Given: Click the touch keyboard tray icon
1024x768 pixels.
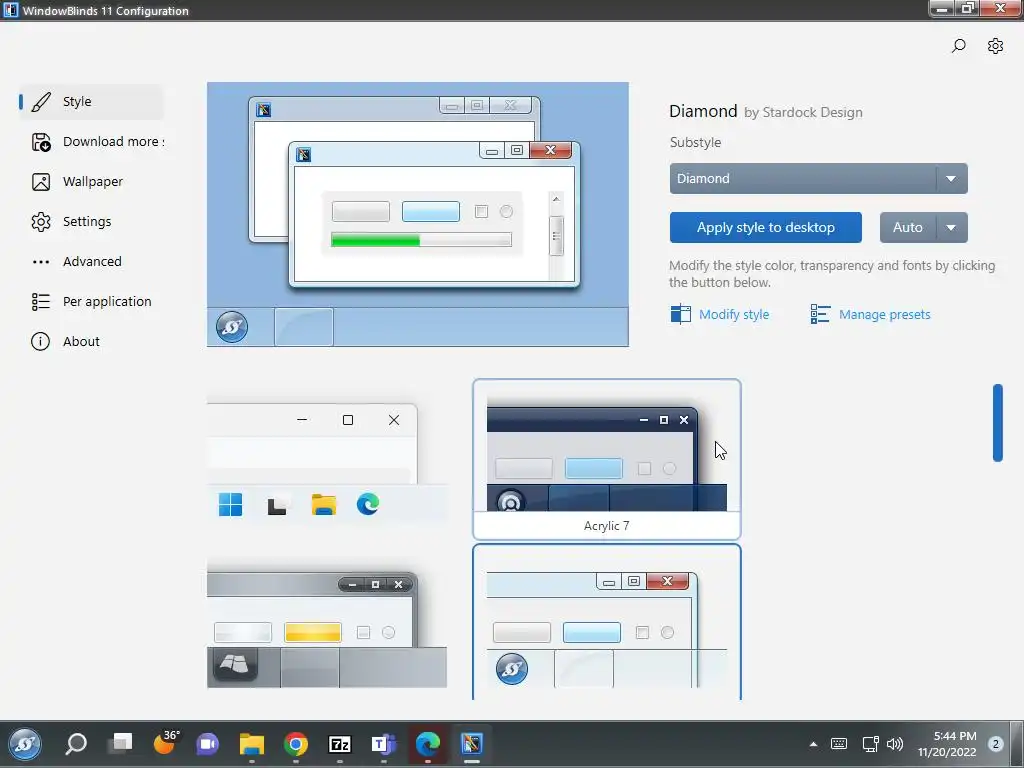Looking at the screenshot, I should tap(839, 744).
